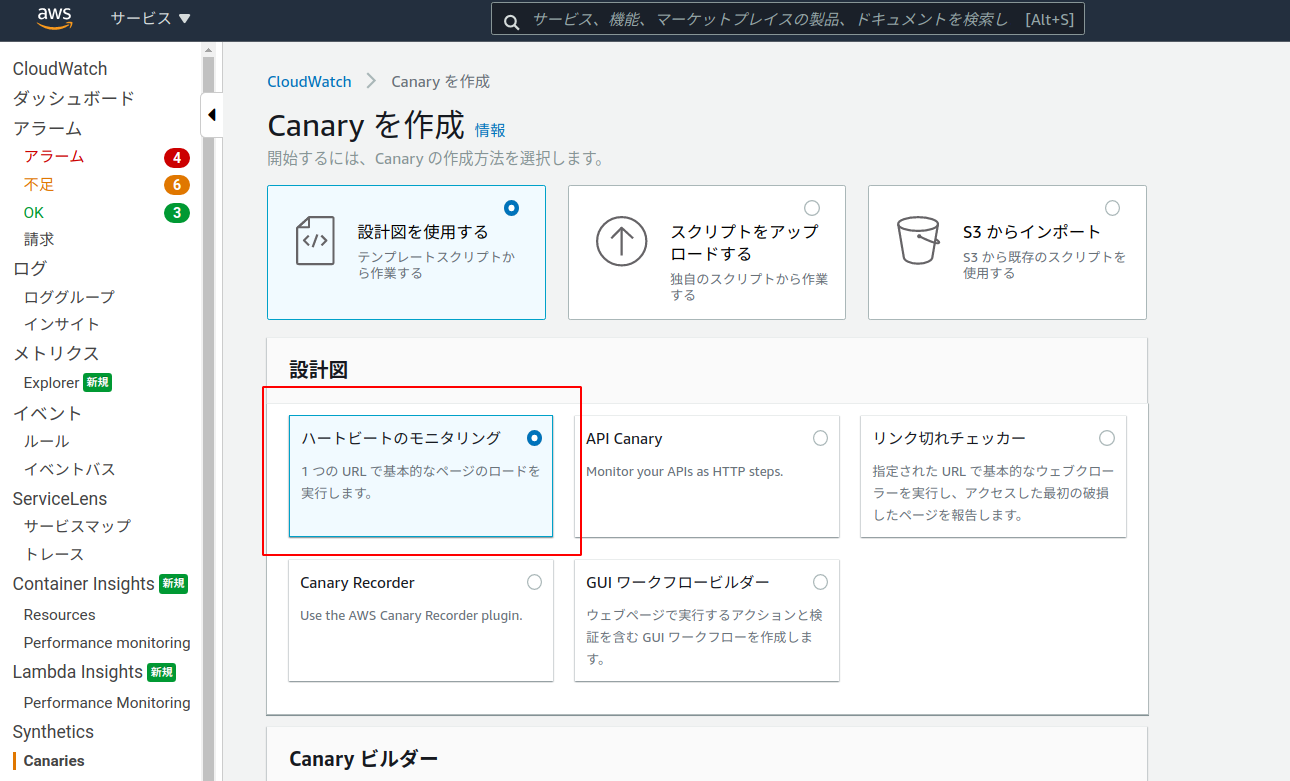The image size is (1290, 781).
Task: Open the 不足 alarms link
Action: 39,185
